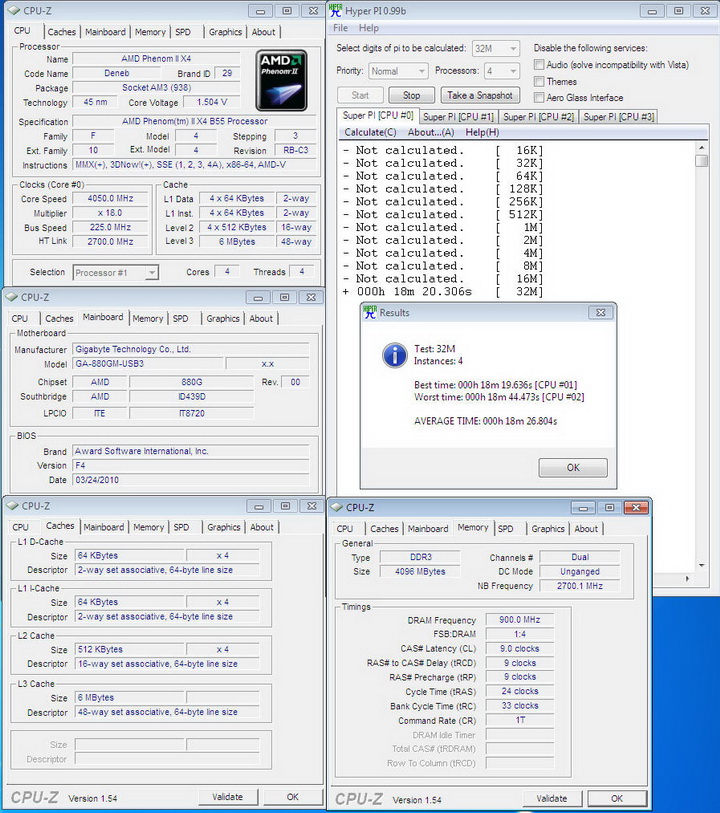
Task: Open CPU tab in Mainboard CPU-Z window
Action: click(20, 318)
